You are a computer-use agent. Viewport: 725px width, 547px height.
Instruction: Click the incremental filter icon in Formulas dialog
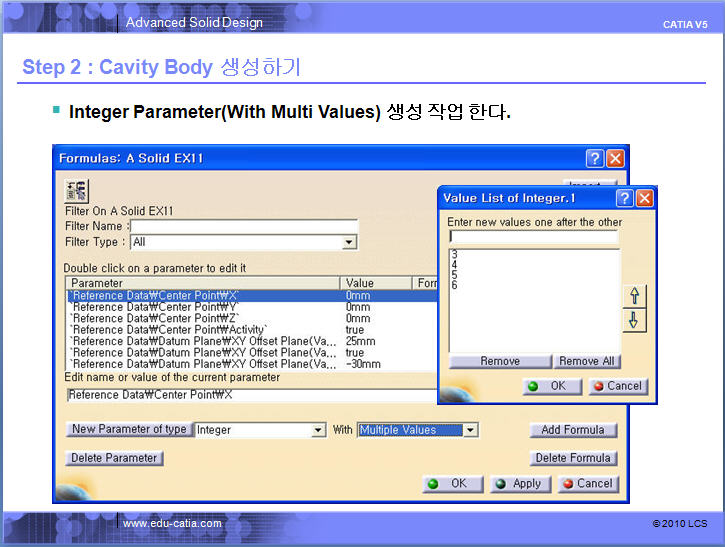[x=76, y=191]
